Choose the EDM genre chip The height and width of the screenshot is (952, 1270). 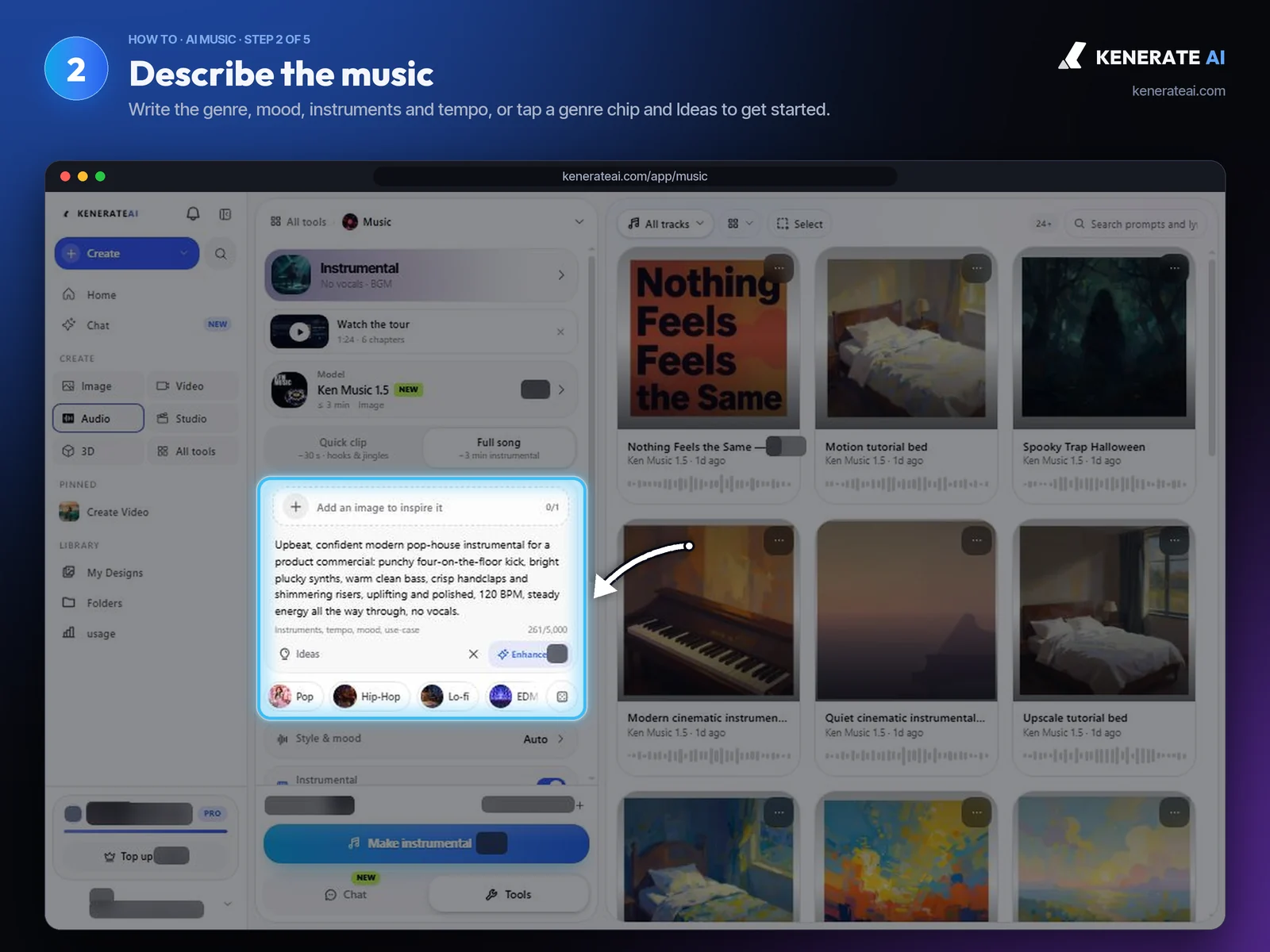point(515,697)
